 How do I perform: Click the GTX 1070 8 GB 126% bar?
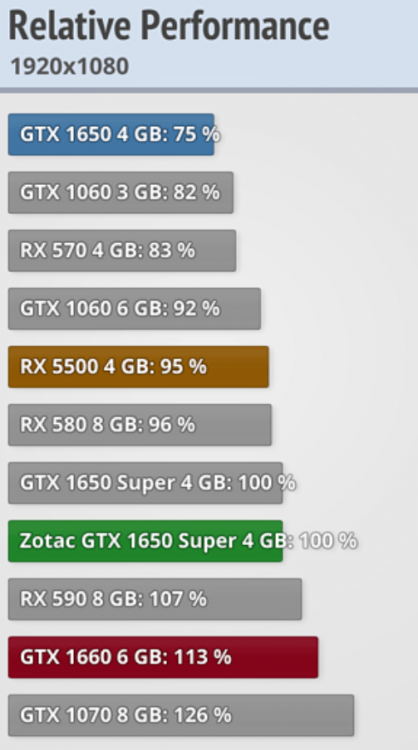tap(181, 716)
